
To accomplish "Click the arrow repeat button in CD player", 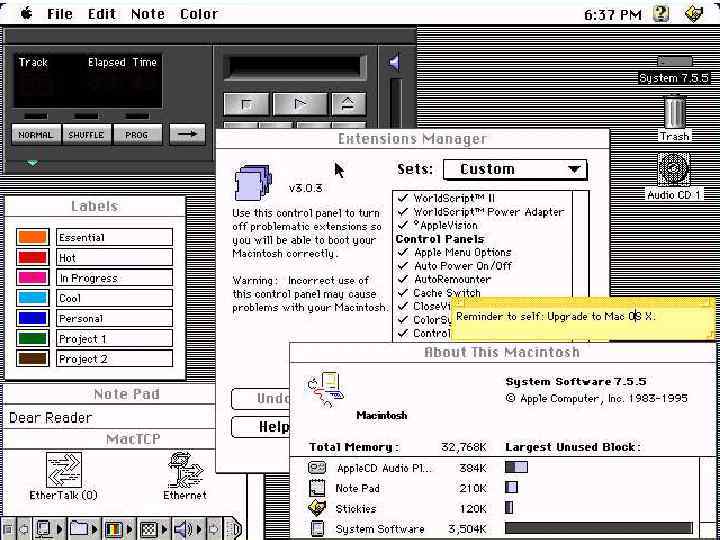I will [187, 134].
